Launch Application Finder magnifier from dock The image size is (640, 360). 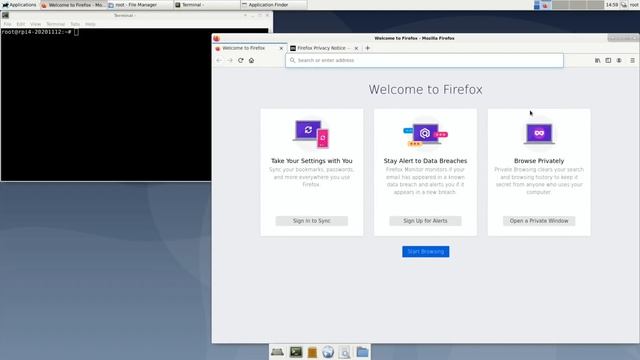(344, 352)
